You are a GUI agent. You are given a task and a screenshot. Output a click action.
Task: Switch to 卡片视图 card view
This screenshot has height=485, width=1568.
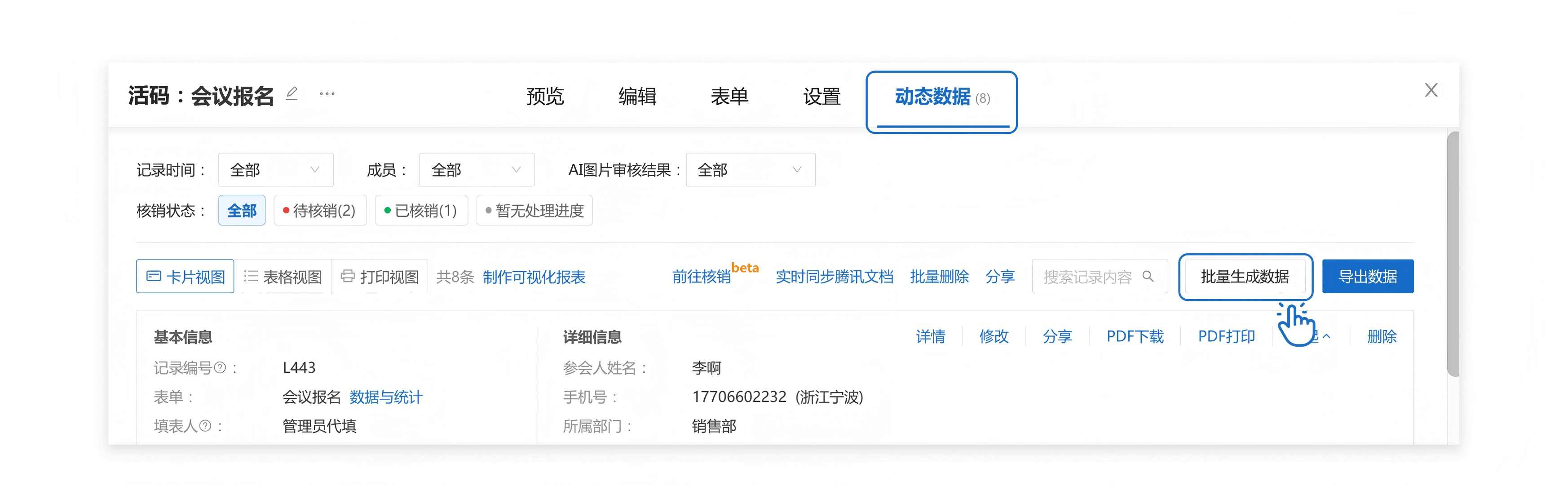(x=186, y=277)
